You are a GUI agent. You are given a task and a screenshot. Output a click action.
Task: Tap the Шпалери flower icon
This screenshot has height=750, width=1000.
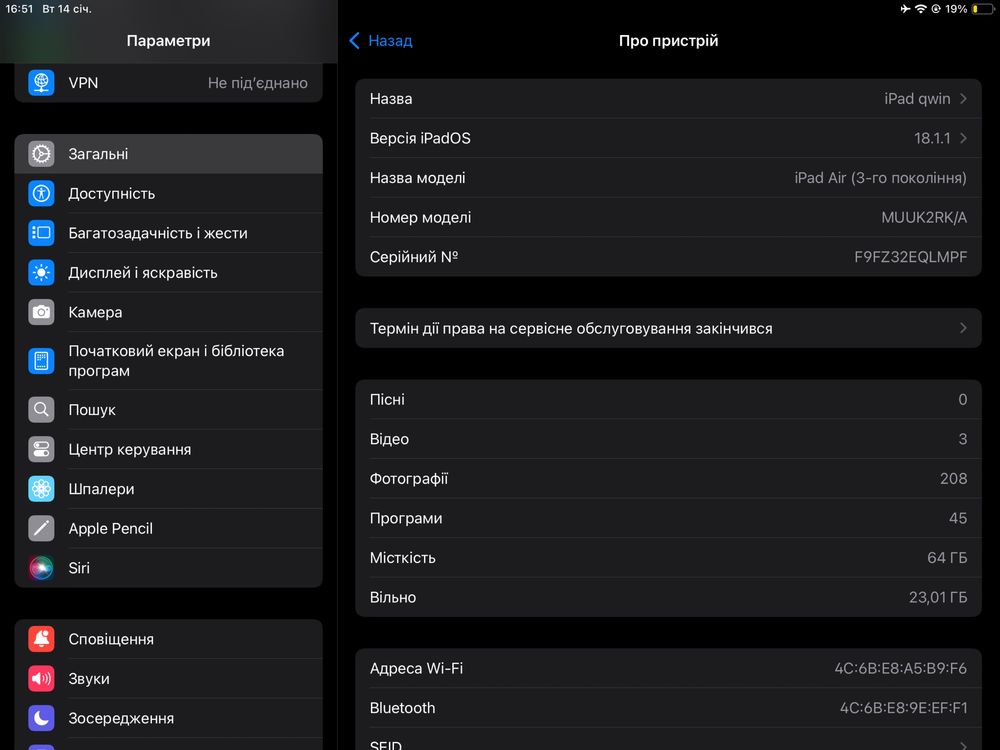tap(41, 489)
